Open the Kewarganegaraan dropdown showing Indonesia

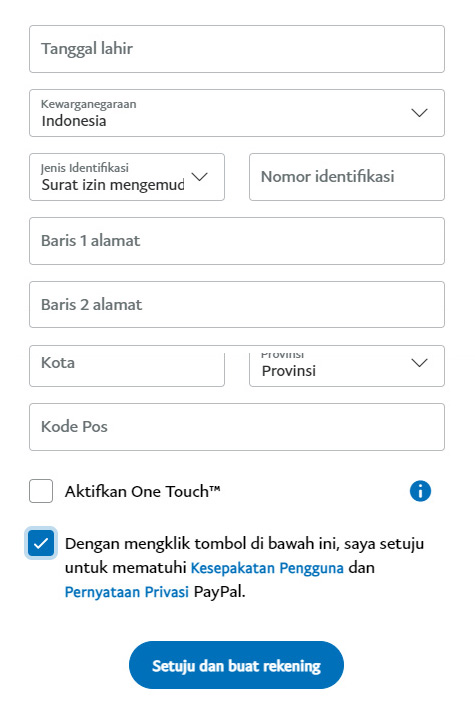pyautogui.click(x=237, y=113)
